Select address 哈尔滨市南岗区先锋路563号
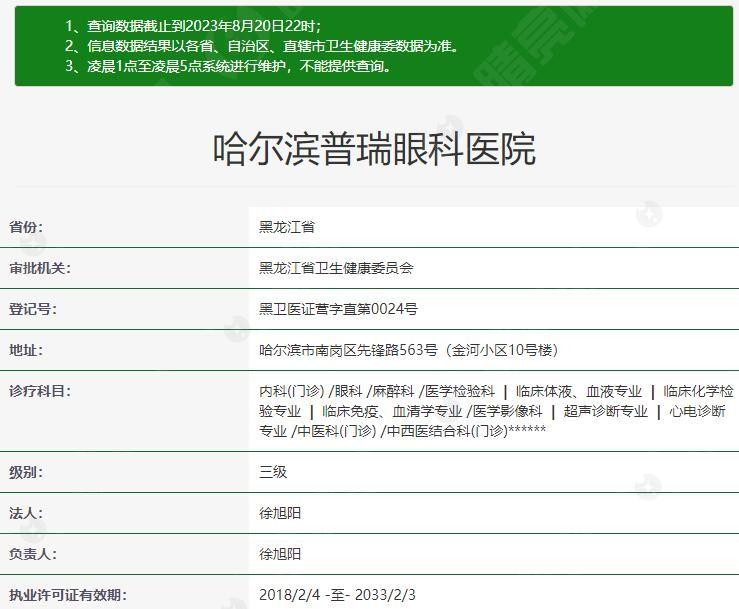This screenshot has height=609, width=739. (x=408, y=350)
